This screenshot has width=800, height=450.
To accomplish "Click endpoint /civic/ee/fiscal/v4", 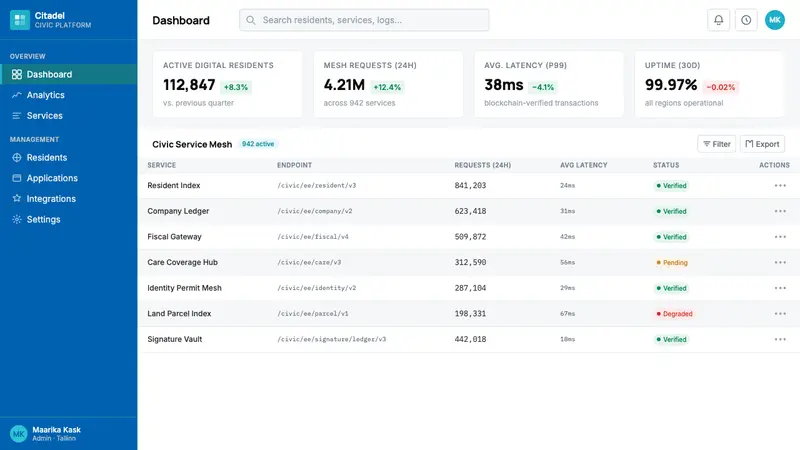I will coord(313,237).
